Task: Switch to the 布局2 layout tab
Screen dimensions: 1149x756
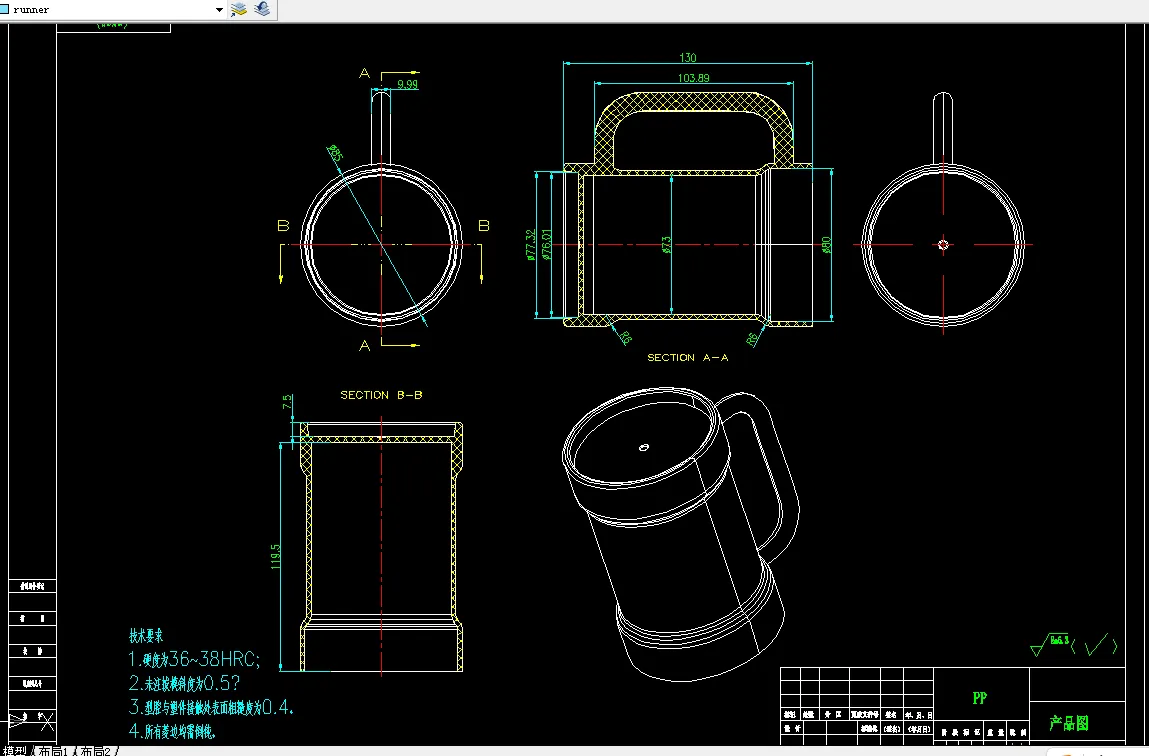Action: (95, 751)
